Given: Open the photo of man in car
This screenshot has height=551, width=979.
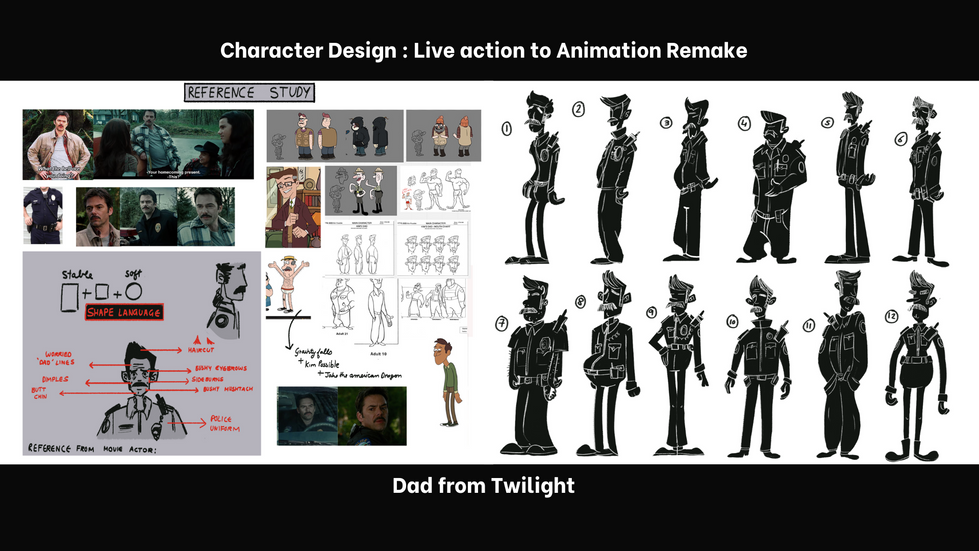Looking at the screenshot, I should (307, 416).
